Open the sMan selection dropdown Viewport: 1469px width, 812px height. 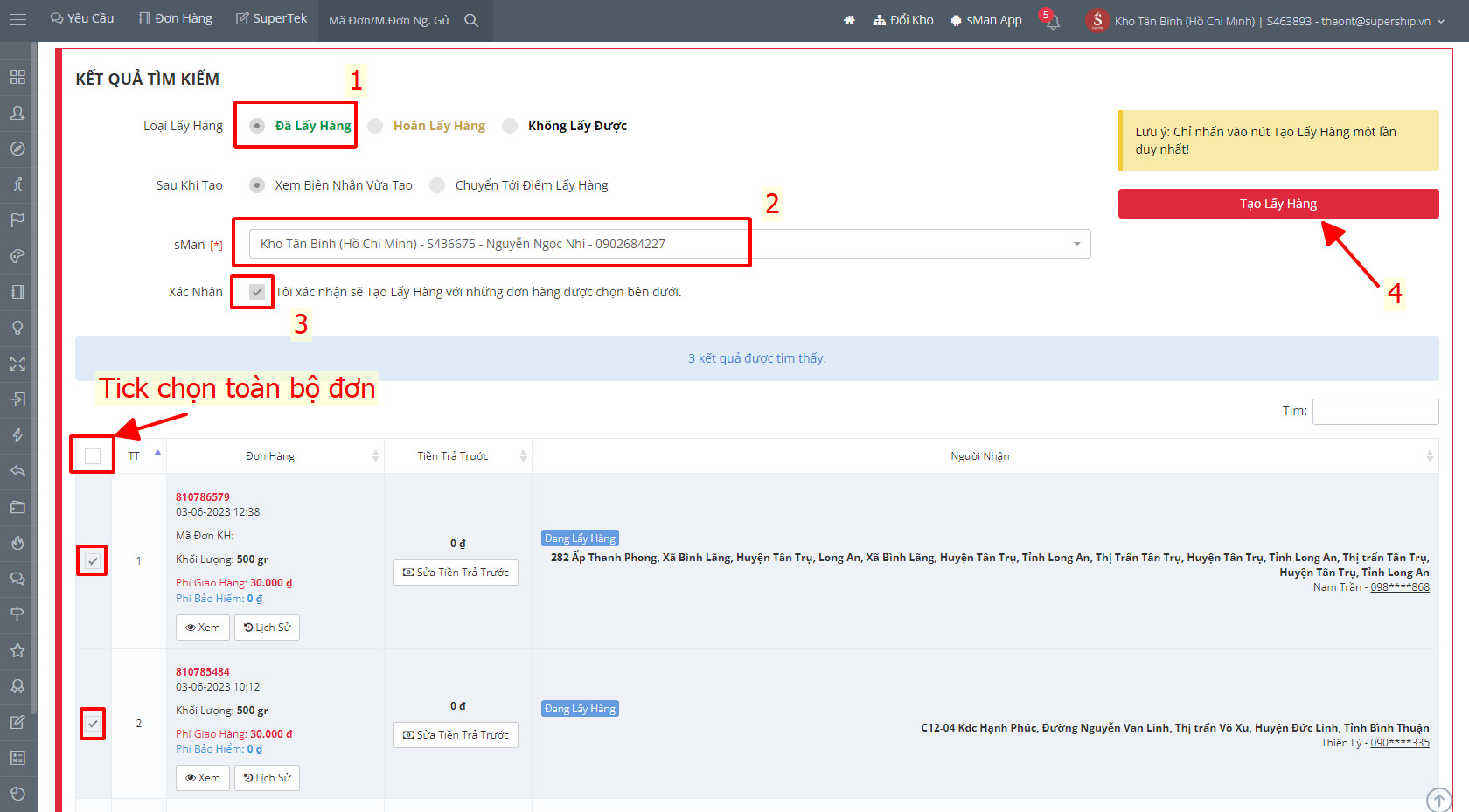click(x=670, y=244)
